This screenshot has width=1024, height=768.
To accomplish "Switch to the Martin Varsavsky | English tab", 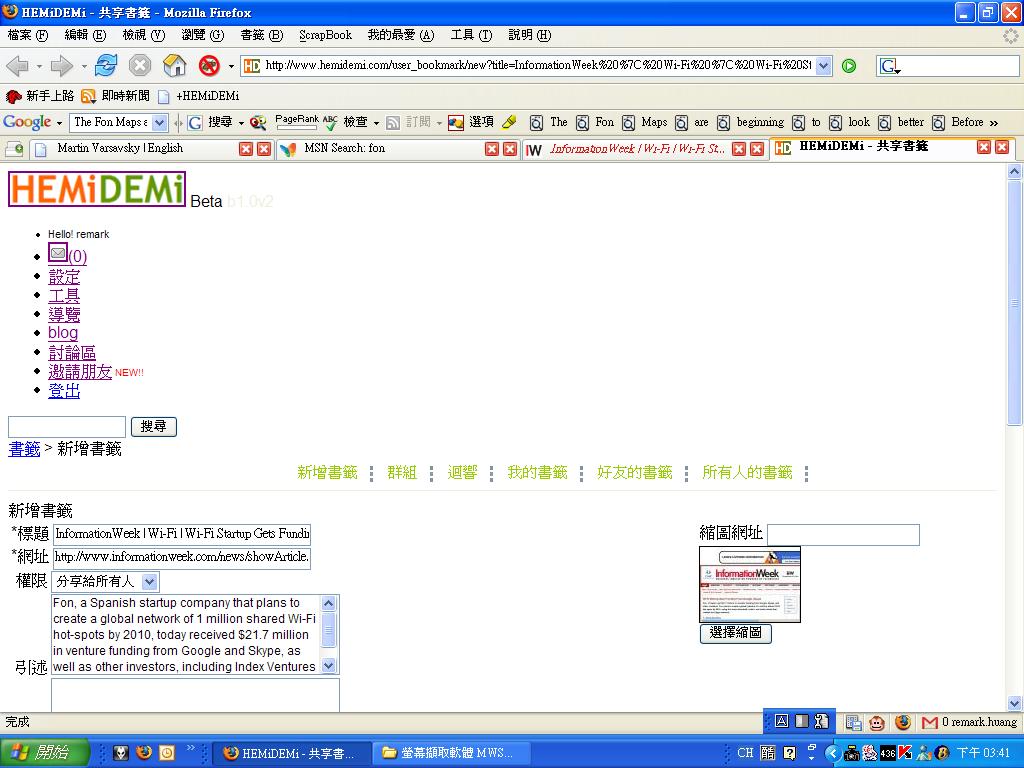I will coord(120,148).
